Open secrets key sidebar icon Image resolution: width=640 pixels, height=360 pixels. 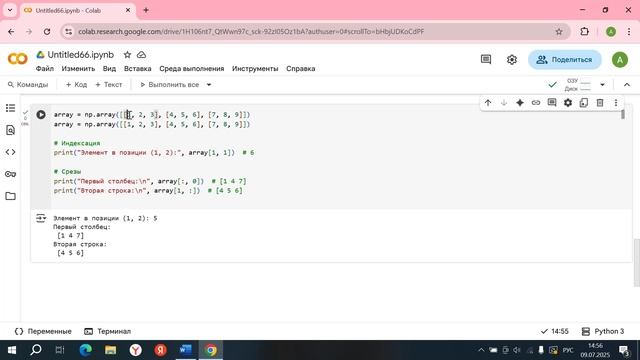[x=11, y=174]
